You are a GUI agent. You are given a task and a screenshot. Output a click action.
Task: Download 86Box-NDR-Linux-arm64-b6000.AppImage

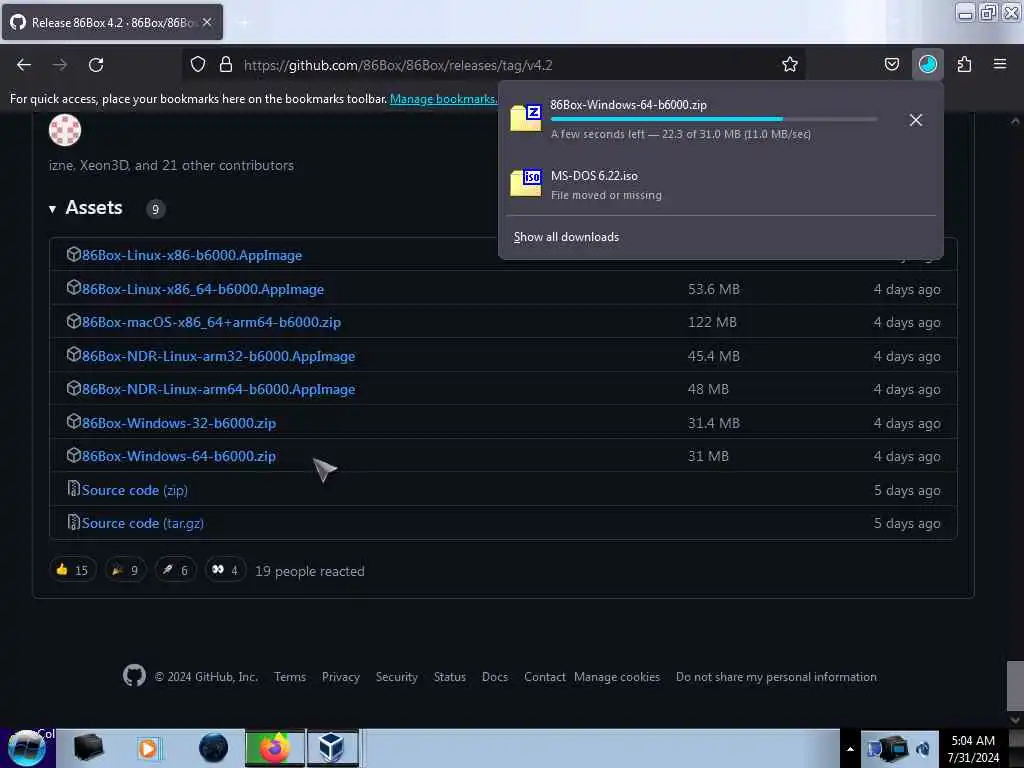click(218, 389)
